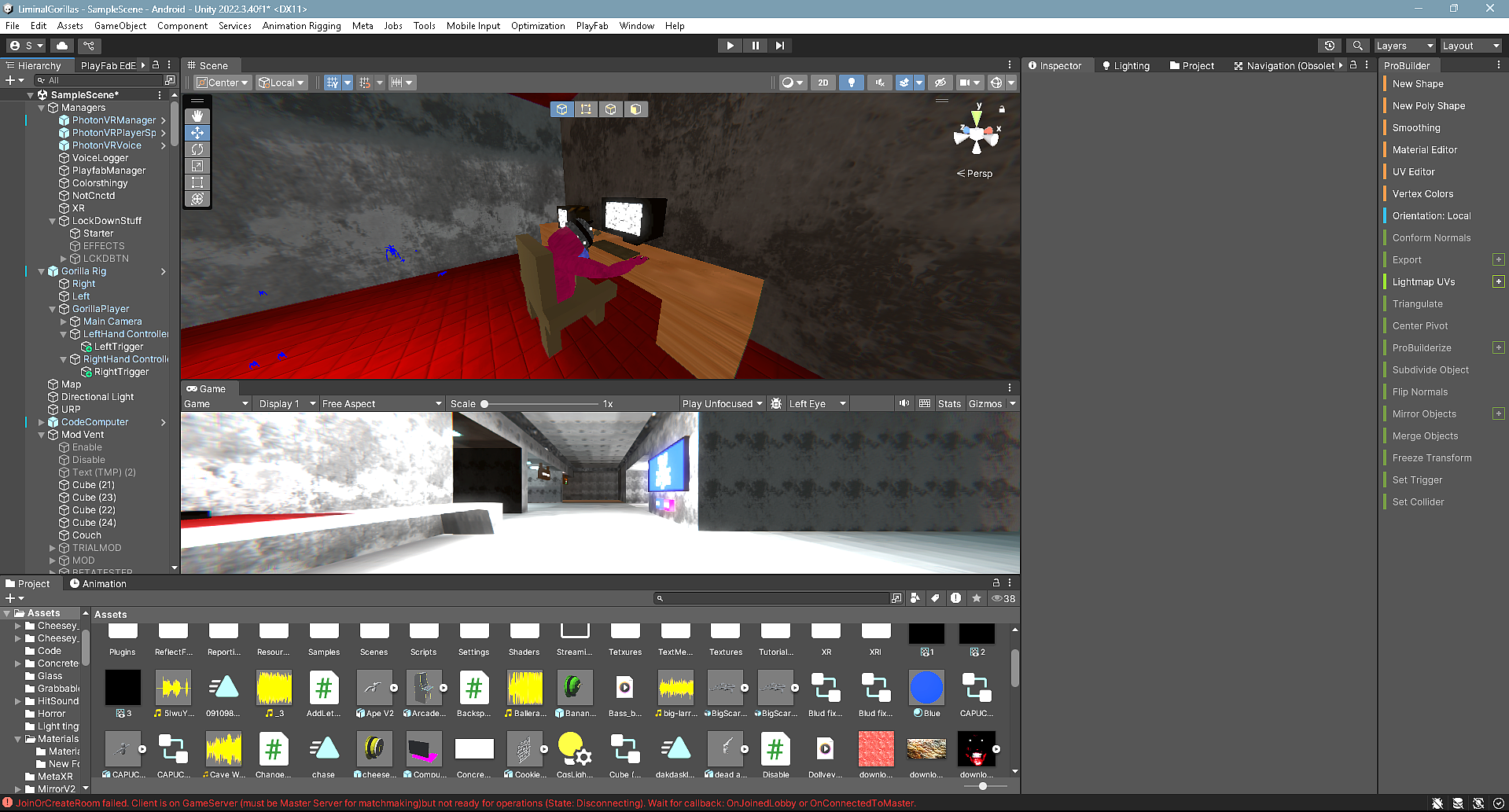Expand the CodeComputer hierarchy item
This screenshot has height=812, width=1509.
(42, 422)
